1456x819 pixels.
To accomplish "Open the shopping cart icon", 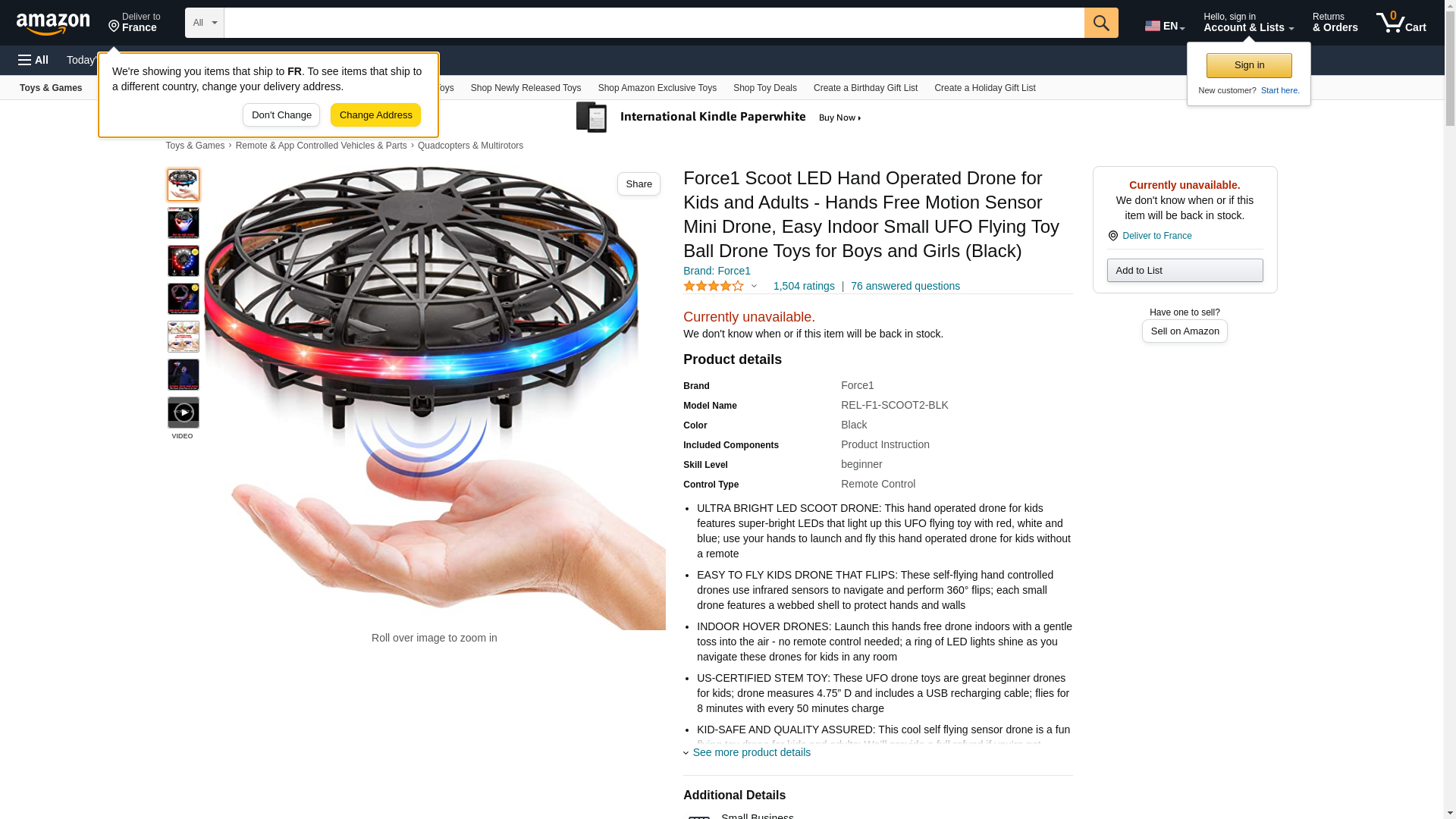I will (1401, 23).
